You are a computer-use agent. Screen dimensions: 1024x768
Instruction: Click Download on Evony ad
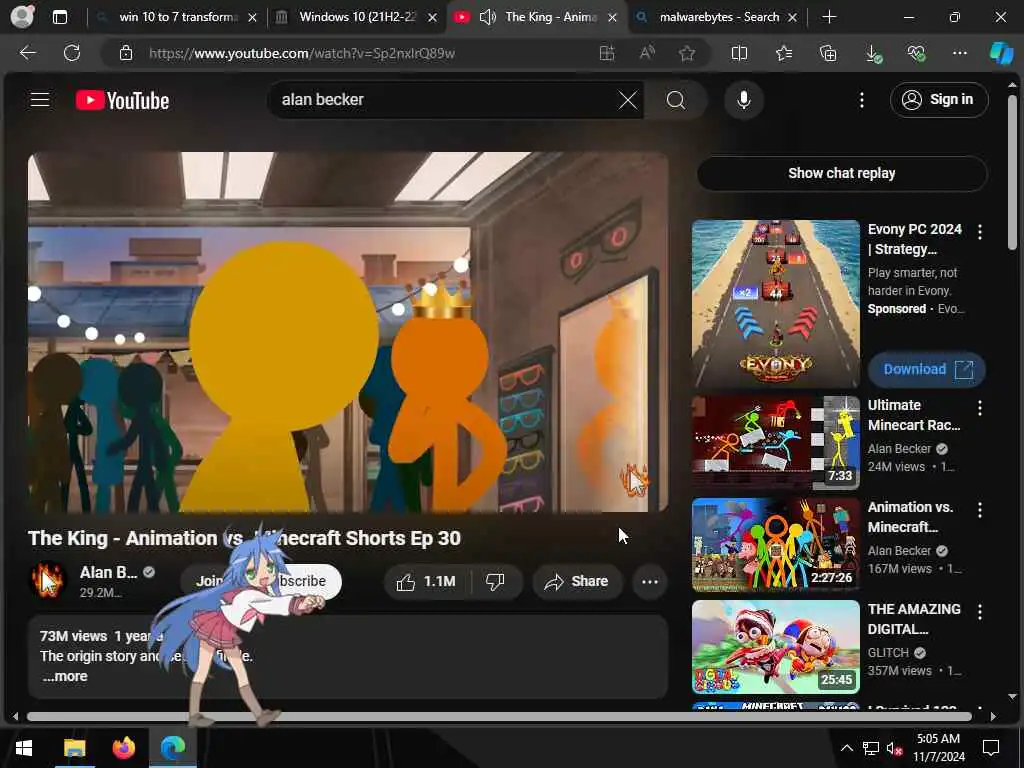(926, 370)
